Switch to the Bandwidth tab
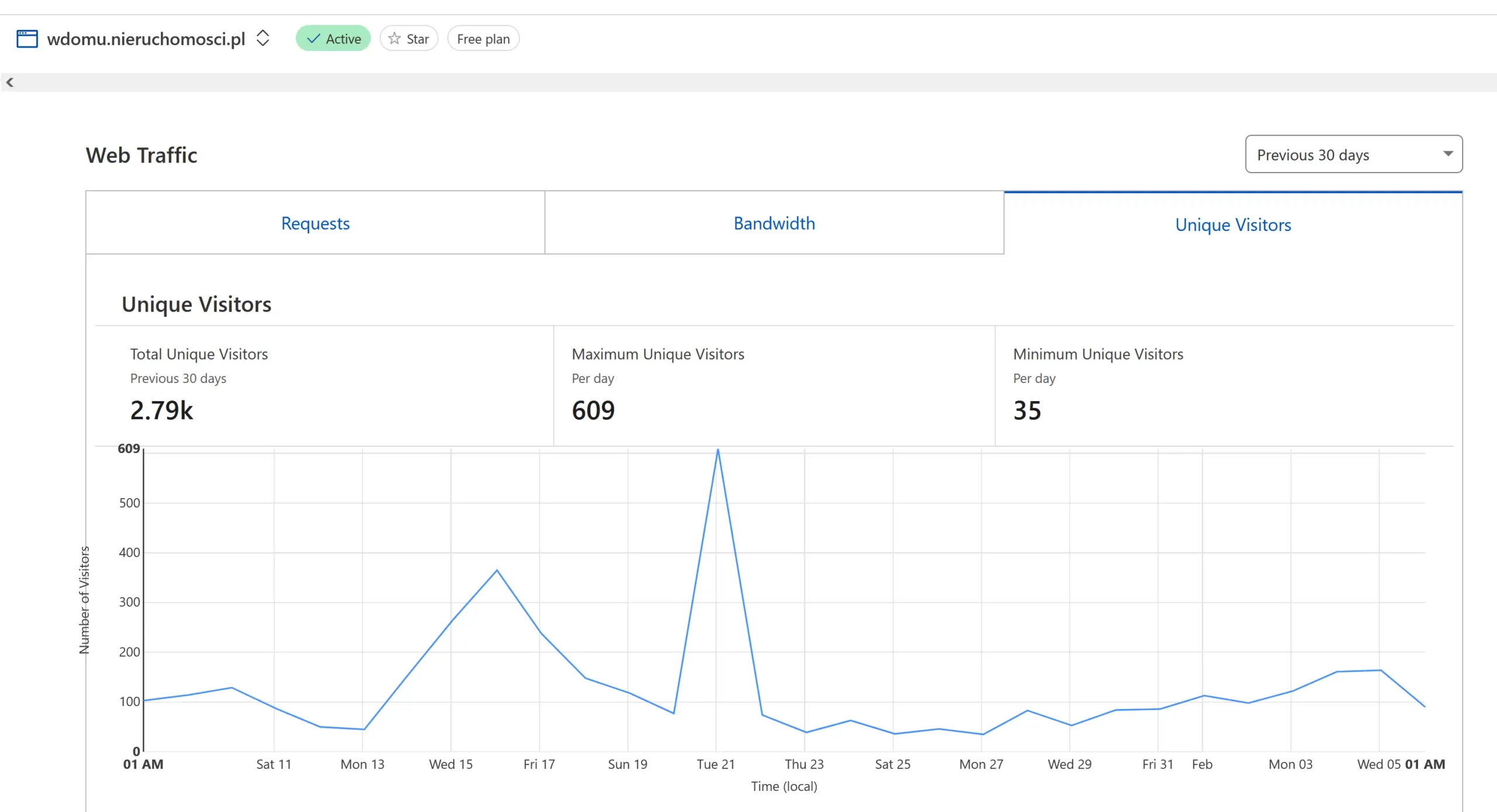The width and height of the screenshot is (1497, 812). [x=774, y=223]
